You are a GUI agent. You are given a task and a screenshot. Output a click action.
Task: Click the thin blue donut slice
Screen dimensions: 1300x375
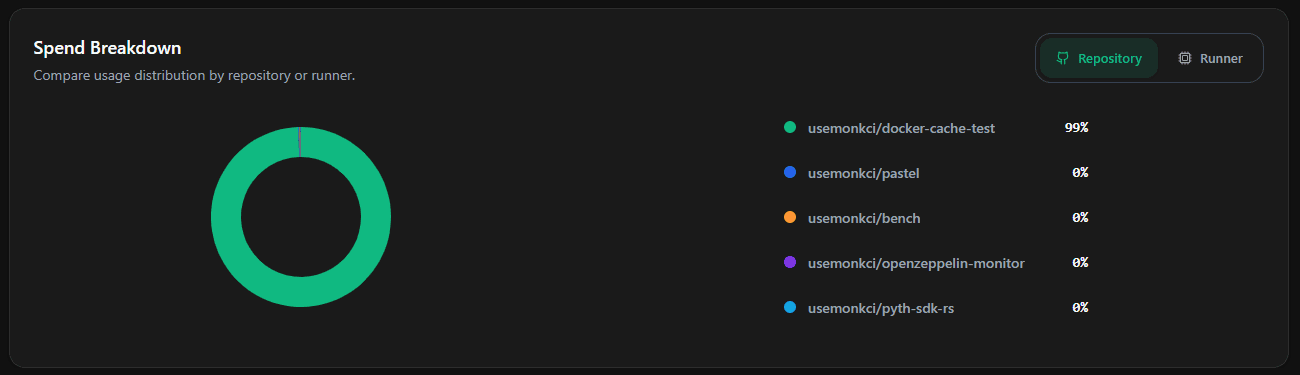click(299, 142)
